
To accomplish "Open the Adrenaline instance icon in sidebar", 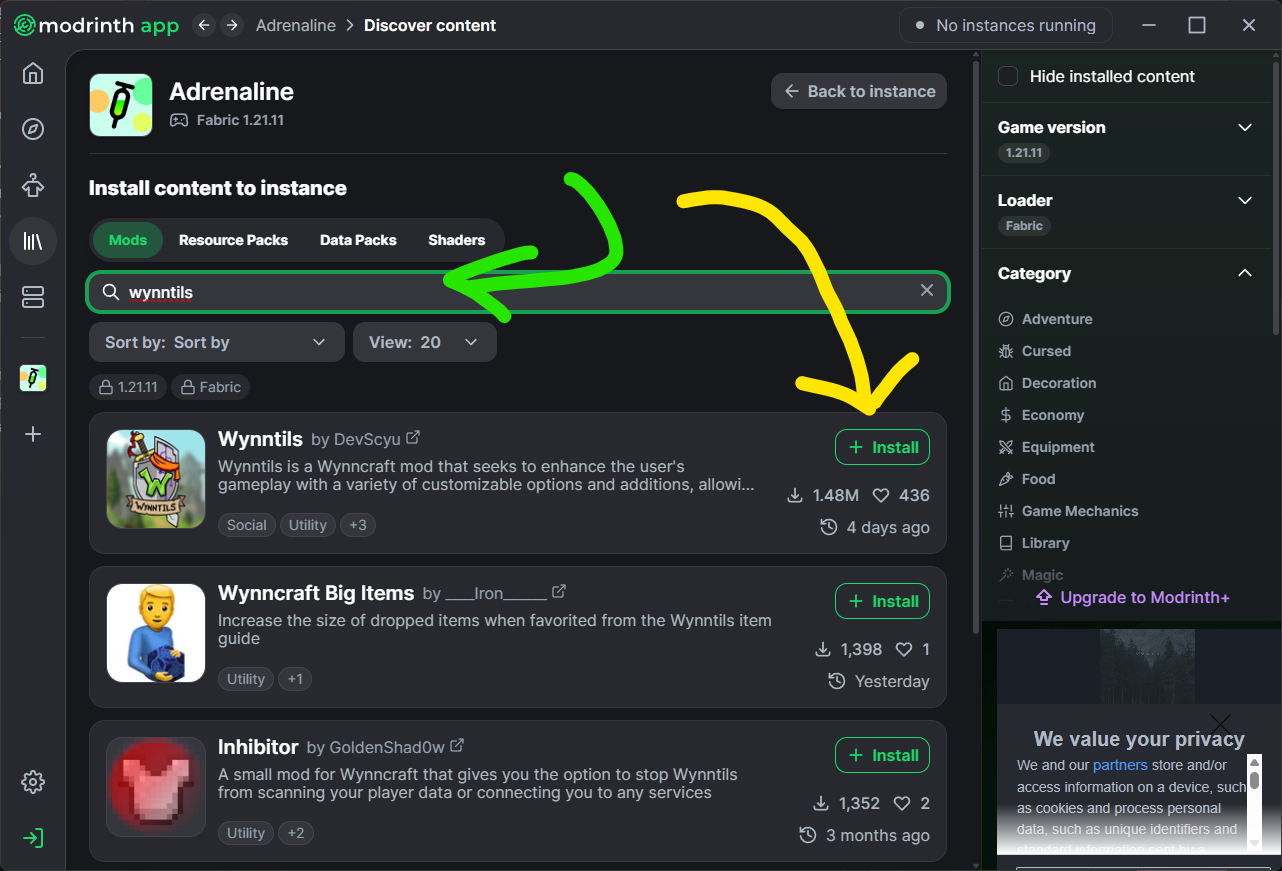I will click(33, 378).
